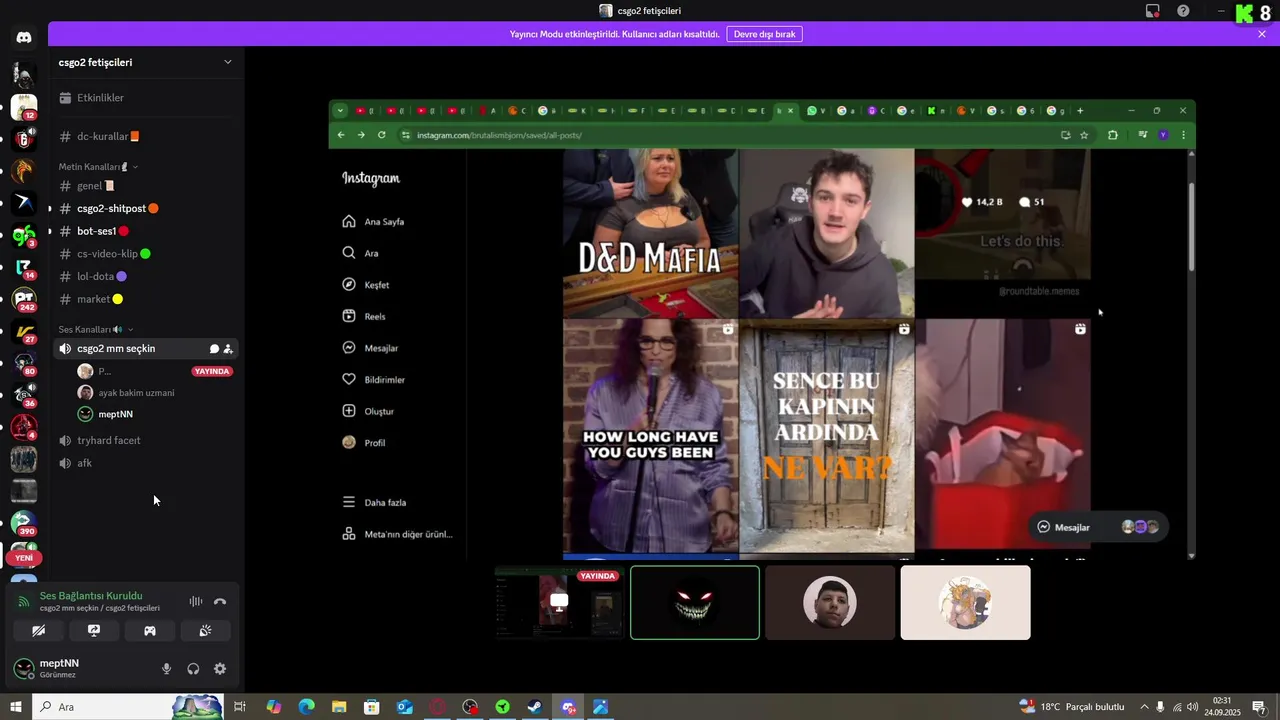The height and width of the screenshot is (720, 1280).
Task: Select the YAYINDA stream preview tile
Action: coord(559,602)
